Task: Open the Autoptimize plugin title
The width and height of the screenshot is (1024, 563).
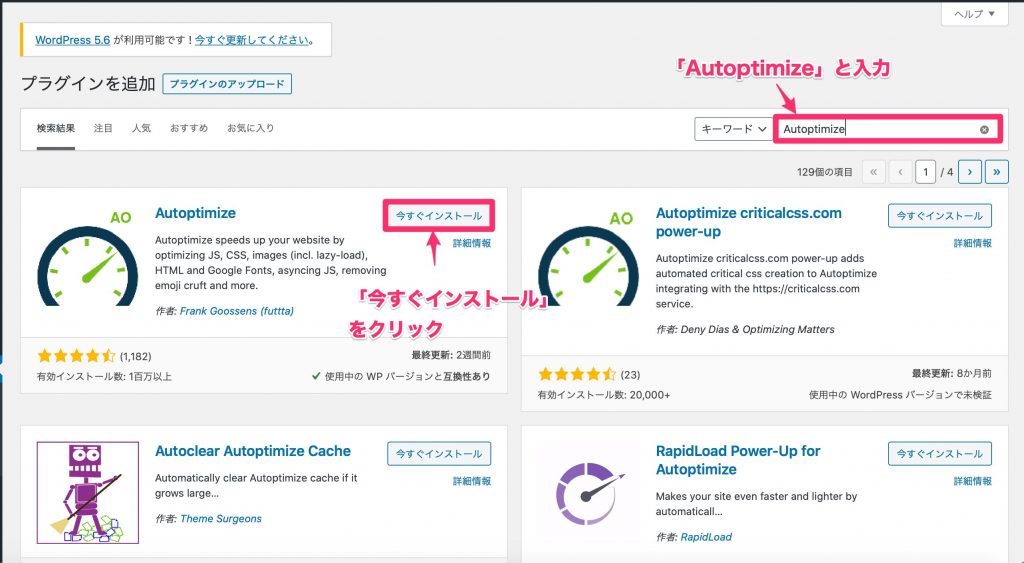Action: (195, 214)
